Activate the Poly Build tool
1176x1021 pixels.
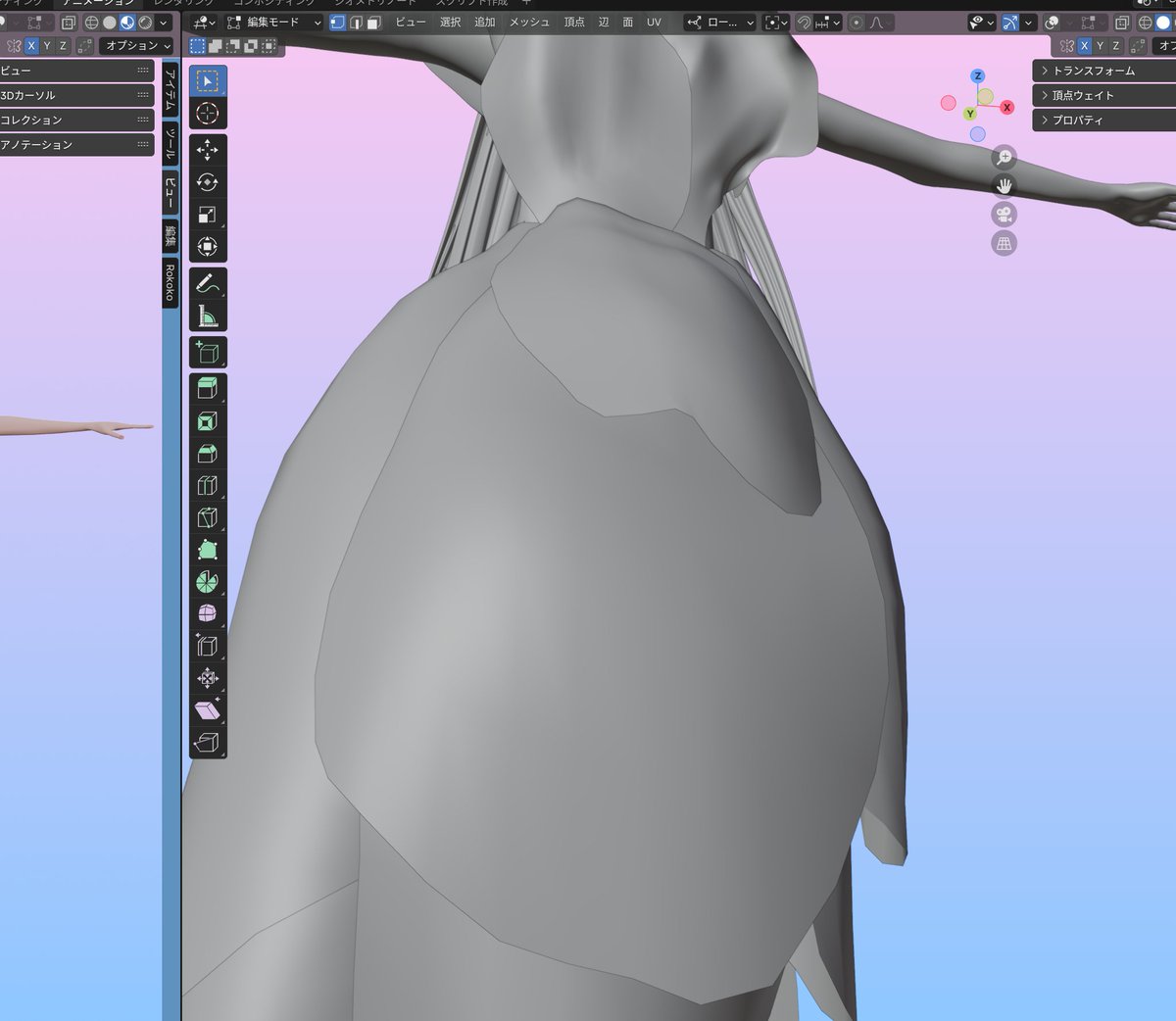click(207, 550)
